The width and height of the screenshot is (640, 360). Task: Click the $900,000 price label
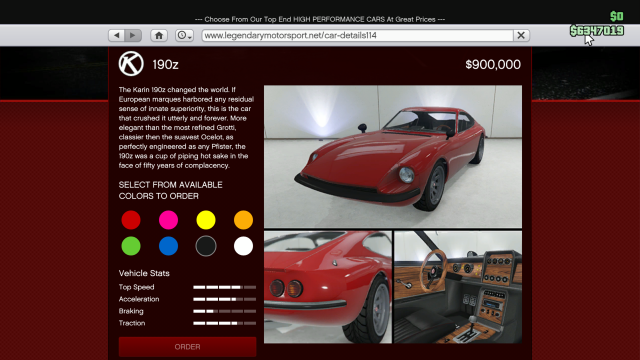point(493,64)
